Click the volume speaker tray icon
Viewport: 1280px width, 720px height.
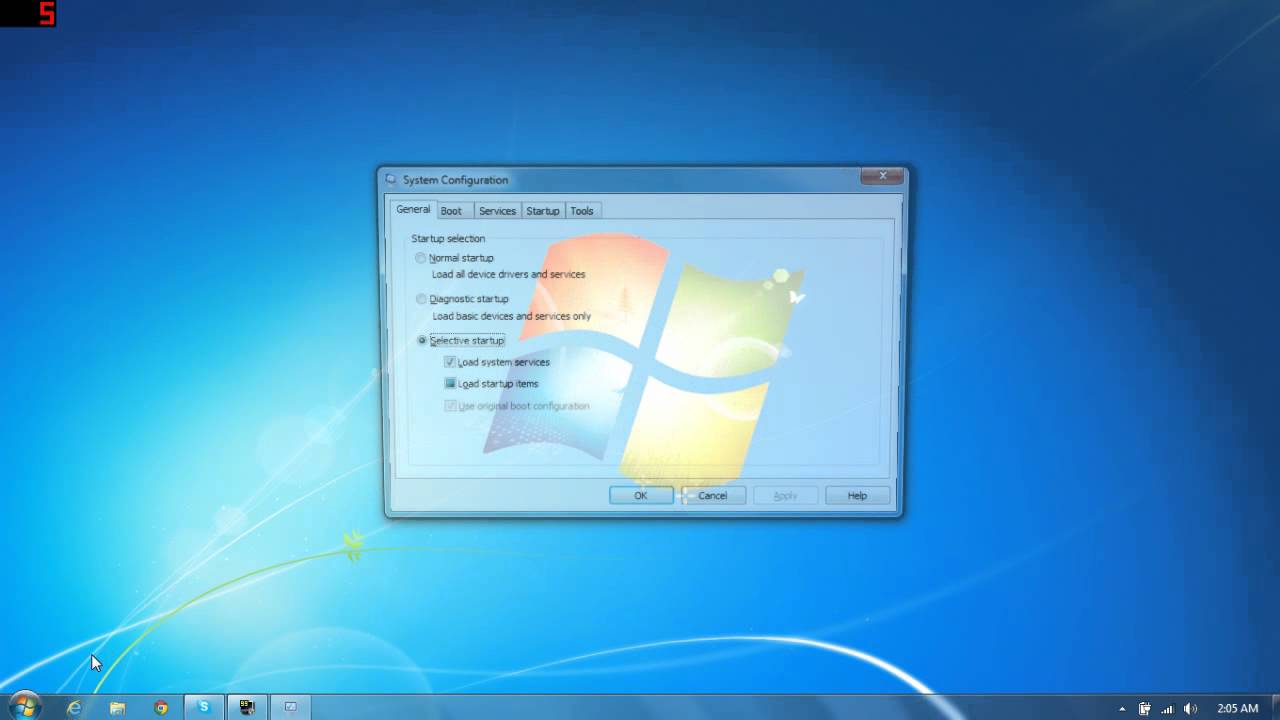pyautogui.click(x=1190, y=709)
